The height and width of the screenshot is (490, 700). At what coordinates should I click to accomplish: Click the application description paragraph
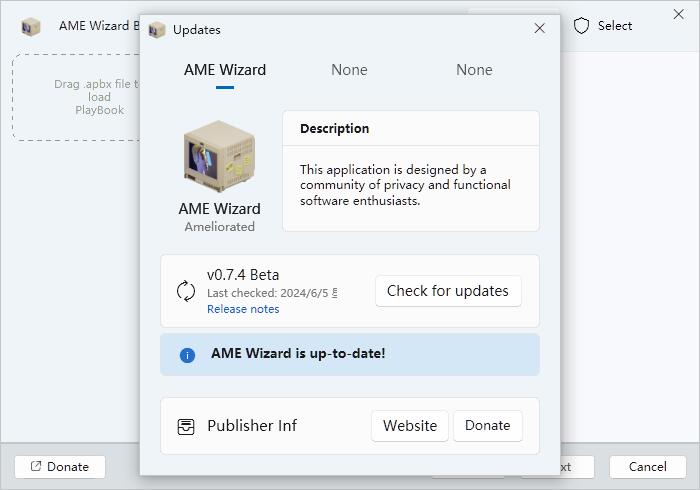(405, 185)
